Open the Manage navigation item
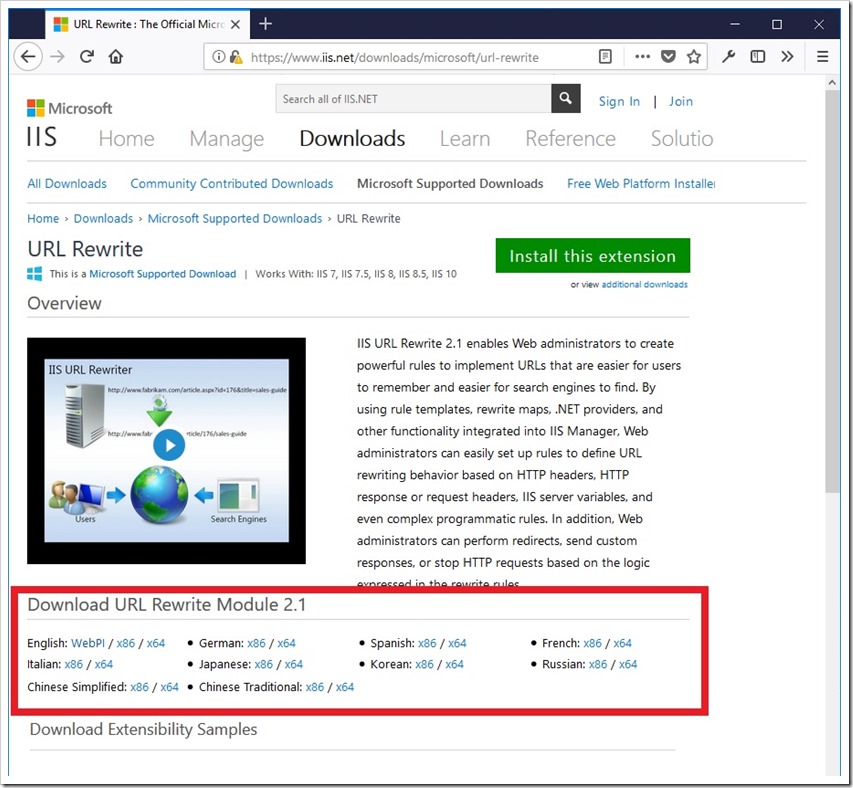The image size is (853, 788). (227, 139)
